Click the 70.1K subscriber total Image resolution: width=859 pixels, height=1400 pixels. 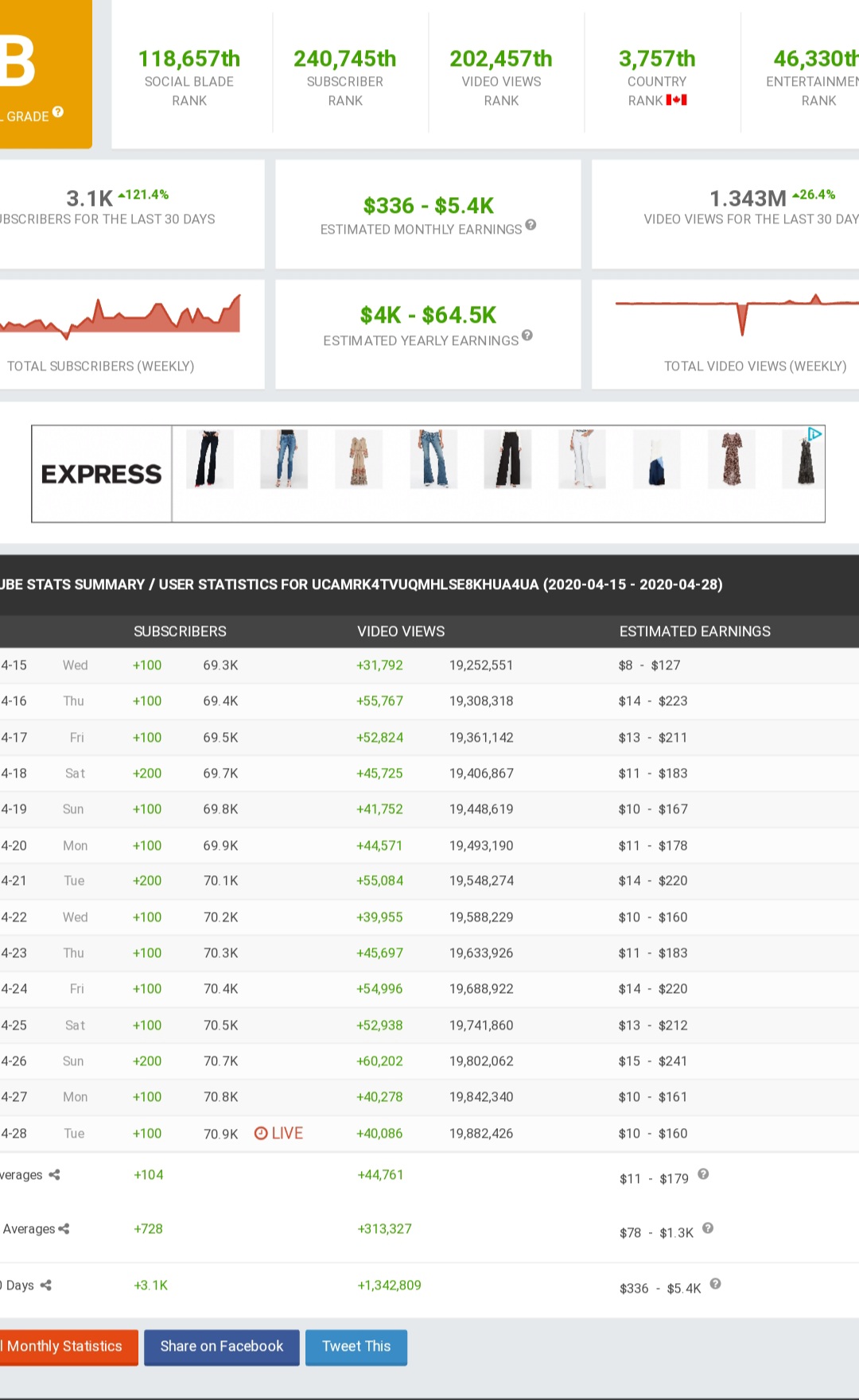[221, 881]
